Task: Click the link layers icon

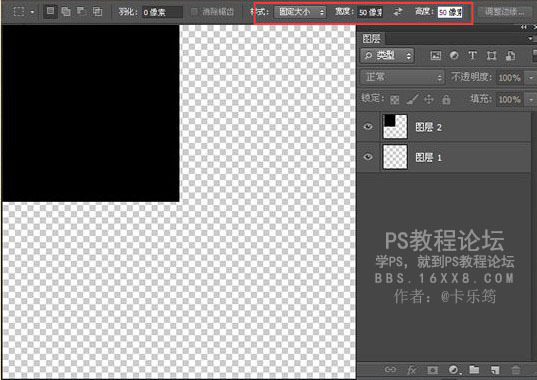Action: [x=390, y=370]
